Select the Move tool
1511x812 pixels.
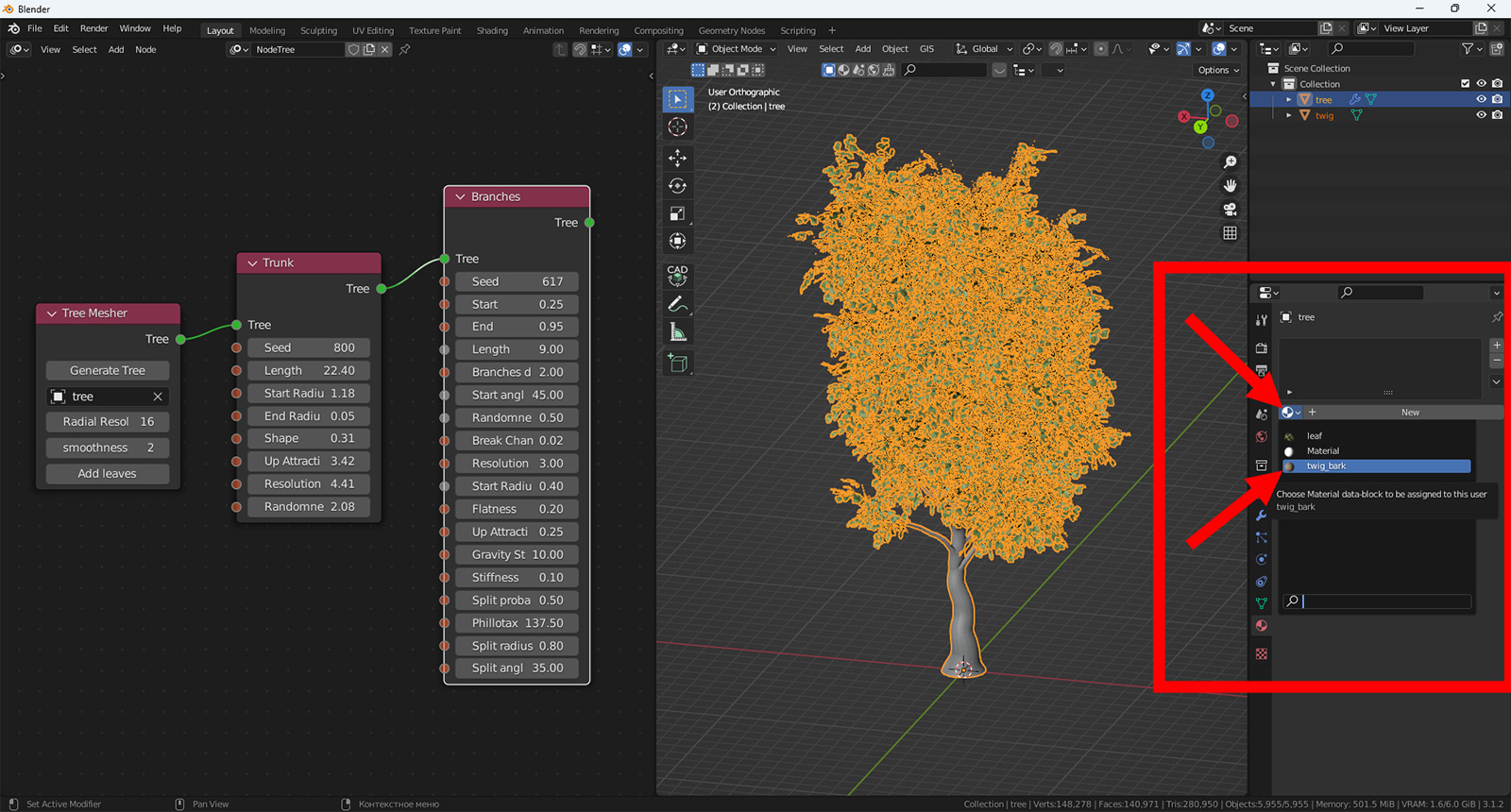(x=677, y=158)
